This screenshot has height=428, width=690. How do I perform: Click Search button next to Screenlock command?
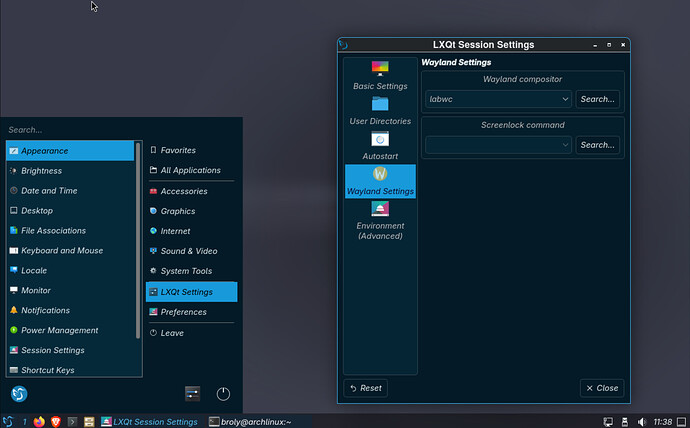[597, 145]
